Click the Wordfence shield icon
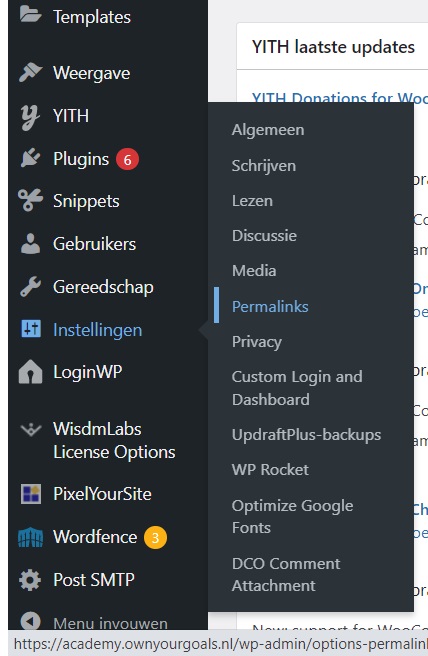The height and width of the screenshot is (656, 428). coord(31,538)
